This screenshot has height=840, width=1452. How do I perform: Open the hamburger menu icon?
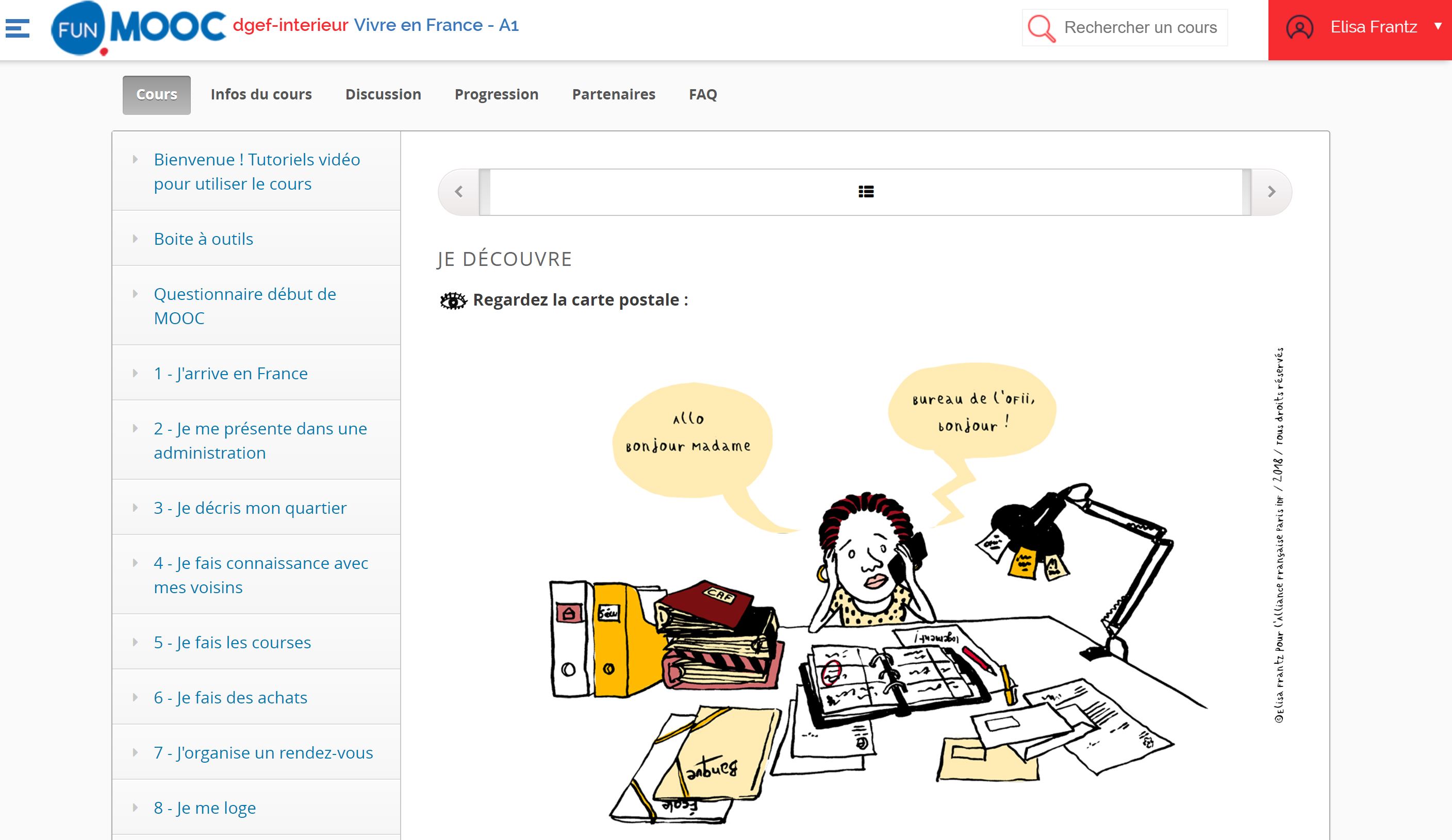(18, 28)
